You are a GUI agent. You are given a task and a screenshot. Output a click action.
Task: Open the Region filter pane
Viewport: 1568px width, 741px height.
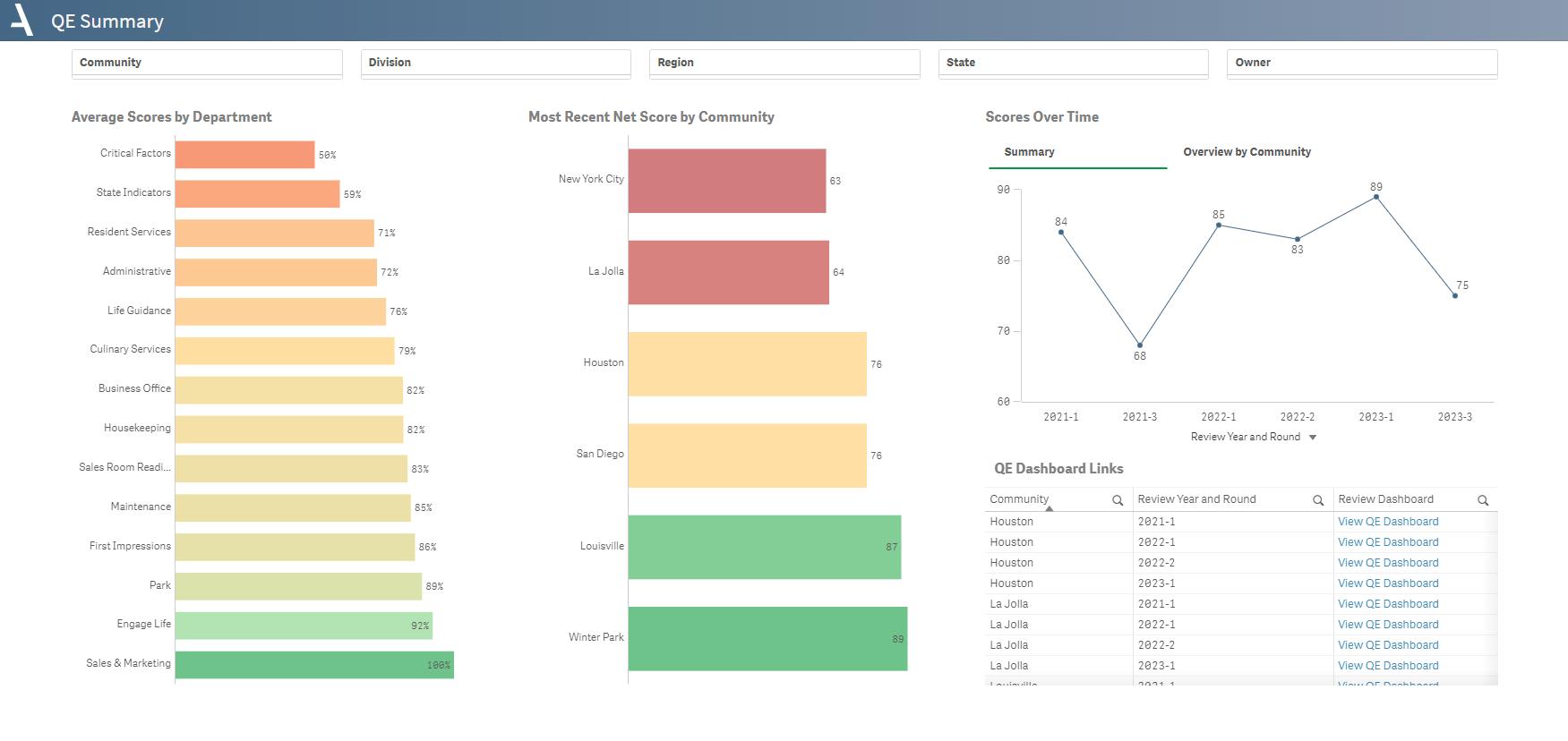click(x=784, y=63)
